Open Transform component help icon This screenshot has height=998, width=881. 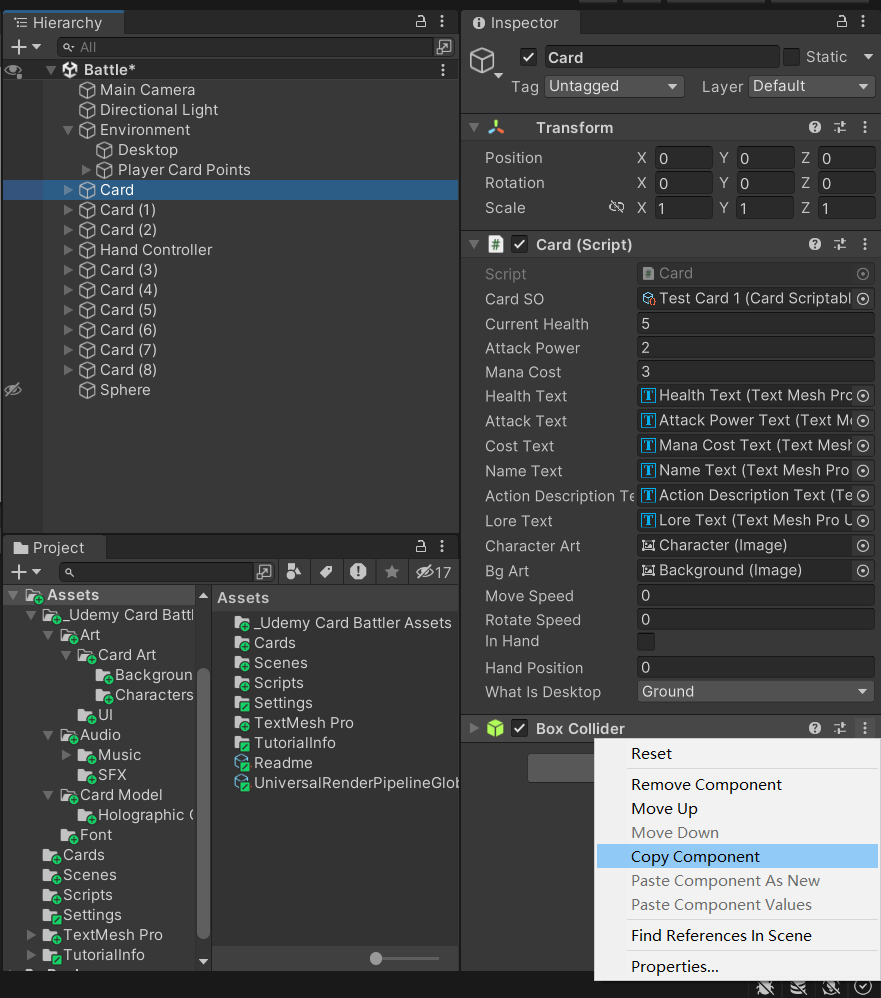pyautogui.click(x=814, y=127)
